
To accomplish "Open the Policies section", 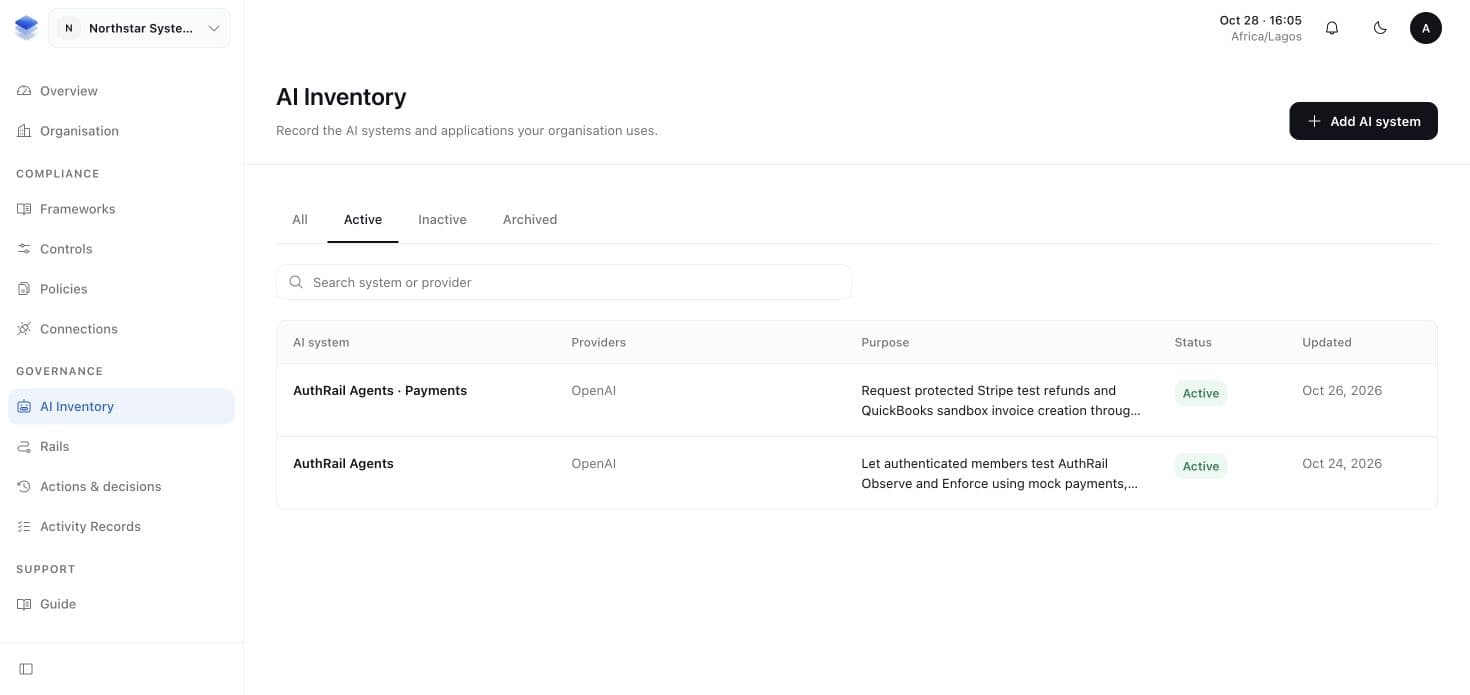I will point(121,289).
